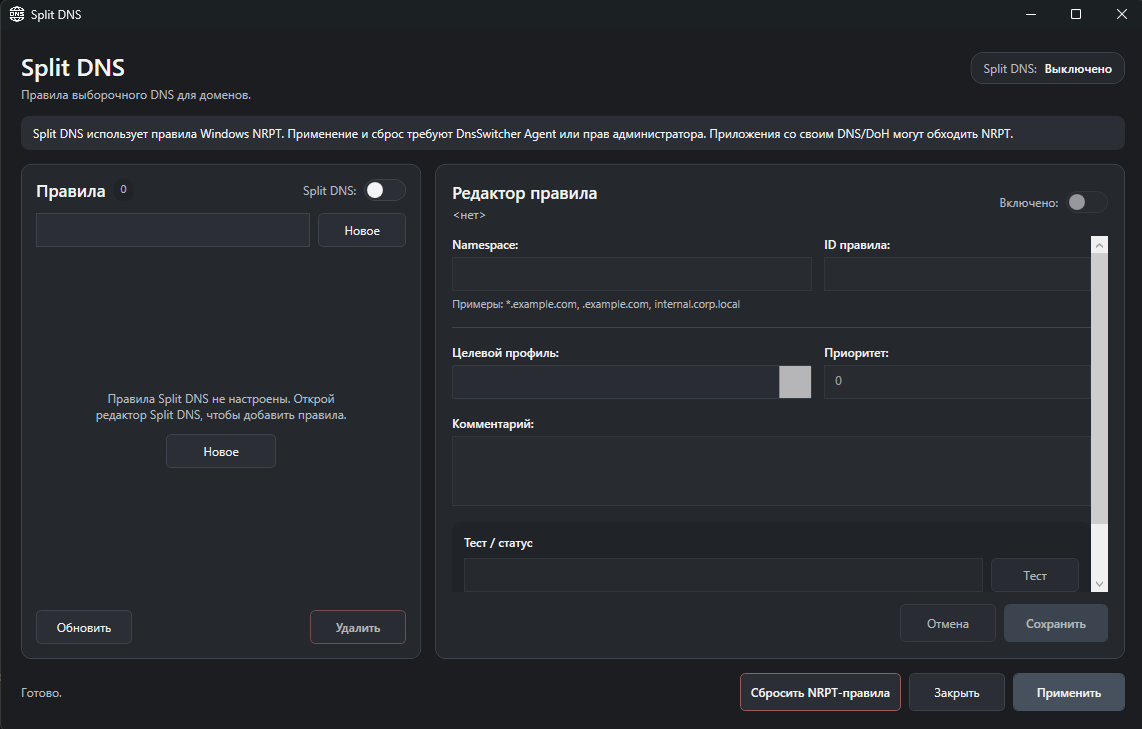Image resolution: width=1142 pixels, height=729 pixels.
Task: Click the Сохранить button
Action: click(x=1055, y=623)
